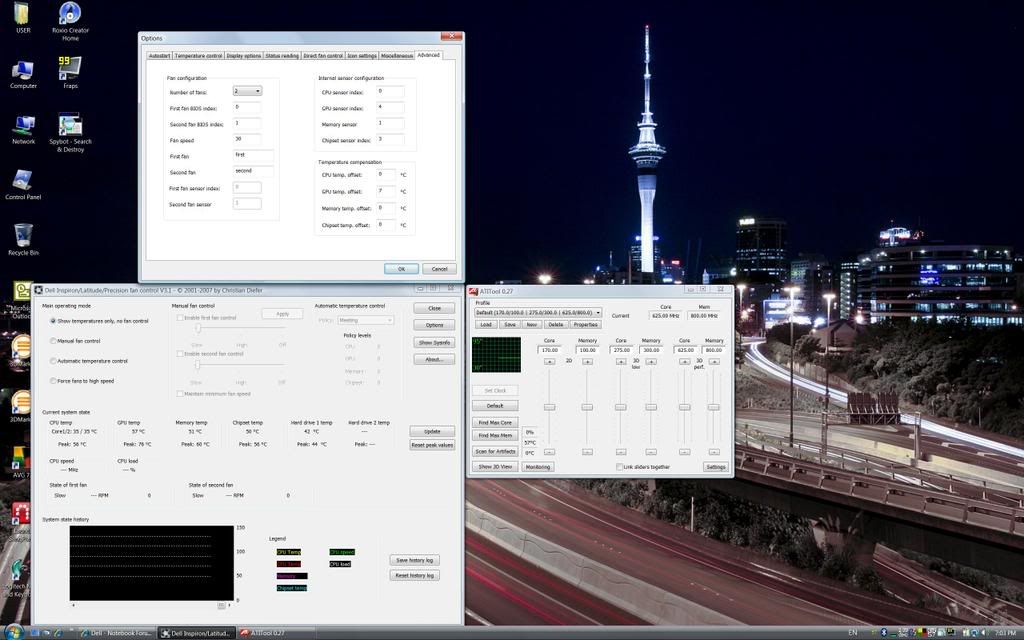Click the 3D low Memory slider thumb

(x=651, y=407)
